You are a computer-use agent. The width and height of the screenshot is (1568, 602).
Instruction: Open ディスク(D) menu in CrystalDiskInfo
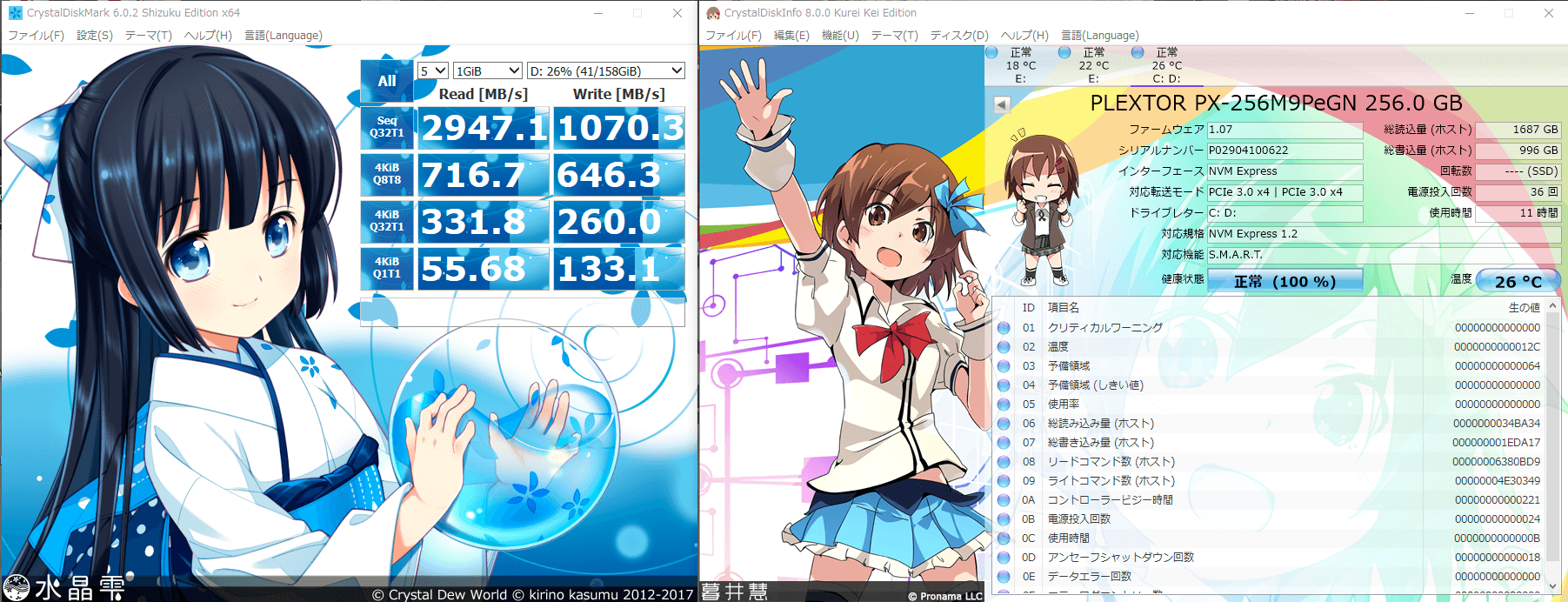pyautogui.click(x=959, y=36)
